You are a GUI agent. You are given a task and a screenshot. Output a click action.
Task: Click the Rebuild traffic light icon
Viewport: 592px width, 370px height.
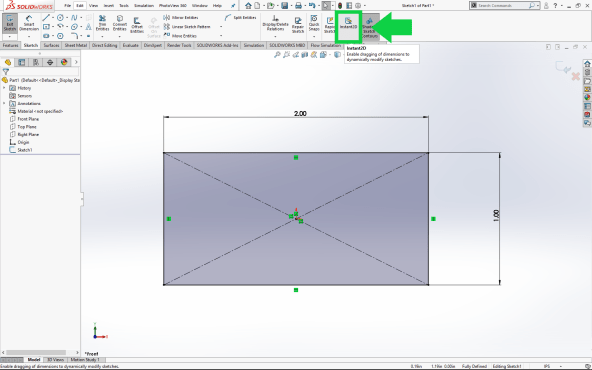pos(340,6)
